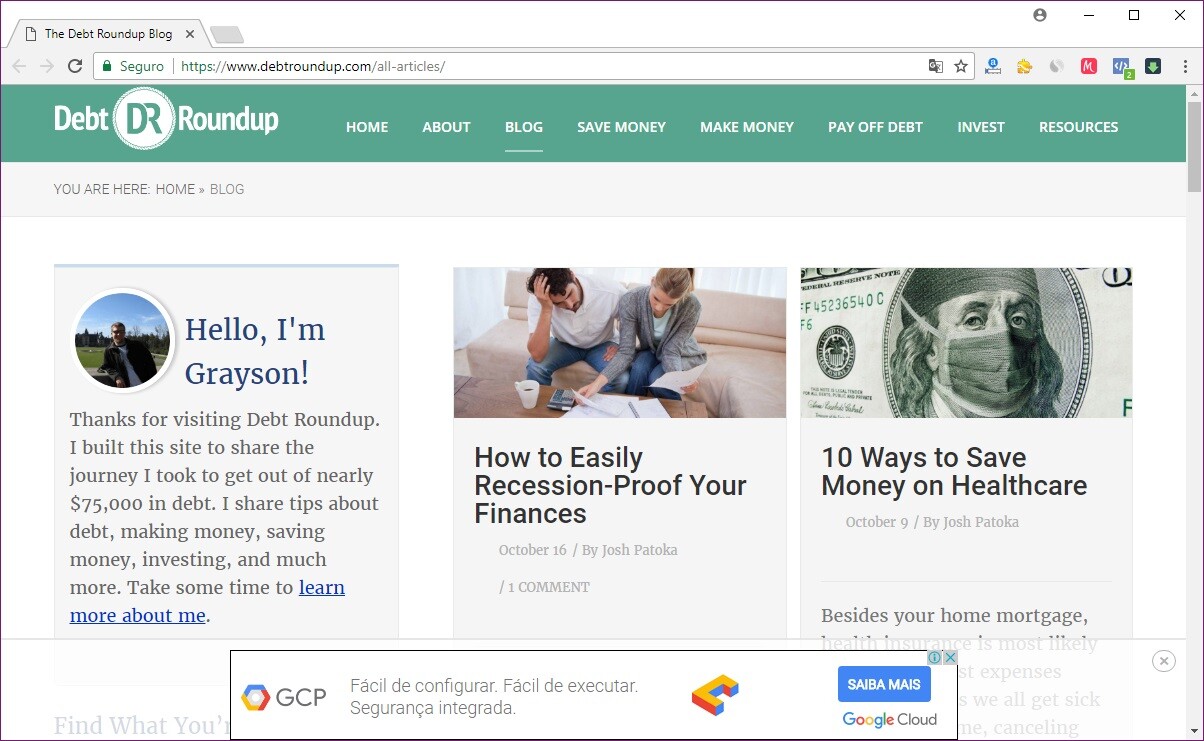Open 'How to Easily Recession-Proof Your Finances' article

[x=610, y=485]
